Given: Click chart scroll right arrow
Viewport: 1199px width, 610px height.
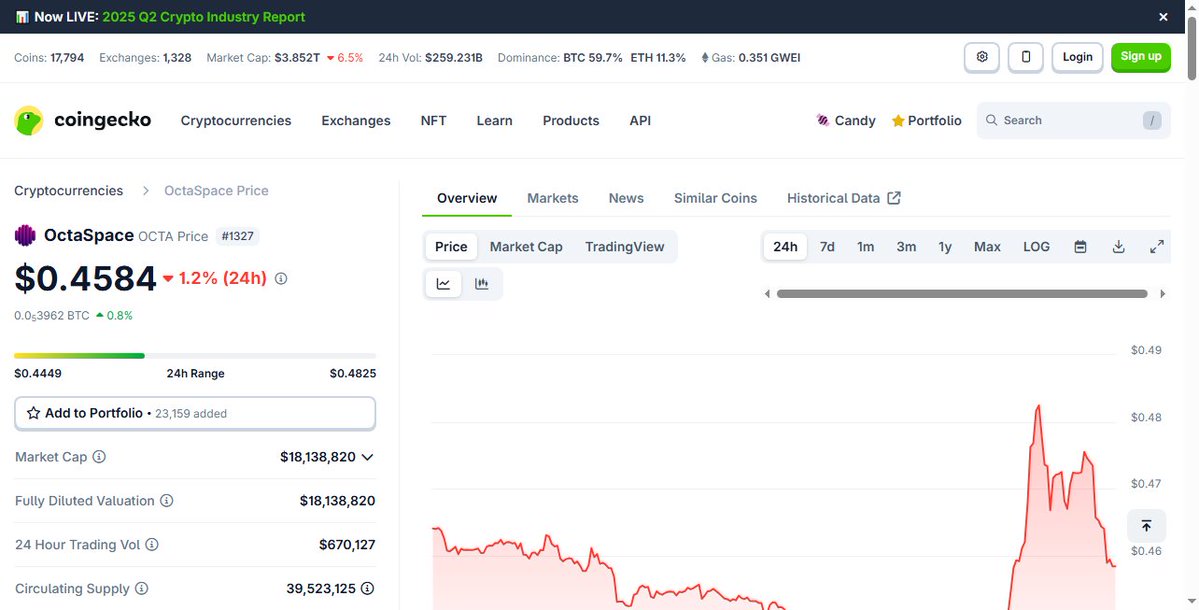Looking at the screenshot, I should click(1163, 294).
